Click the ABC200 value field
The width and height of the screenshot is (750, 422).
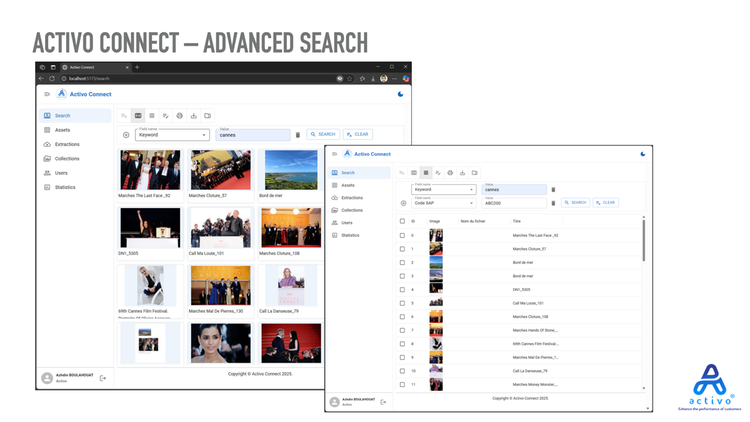click(514, 203)
